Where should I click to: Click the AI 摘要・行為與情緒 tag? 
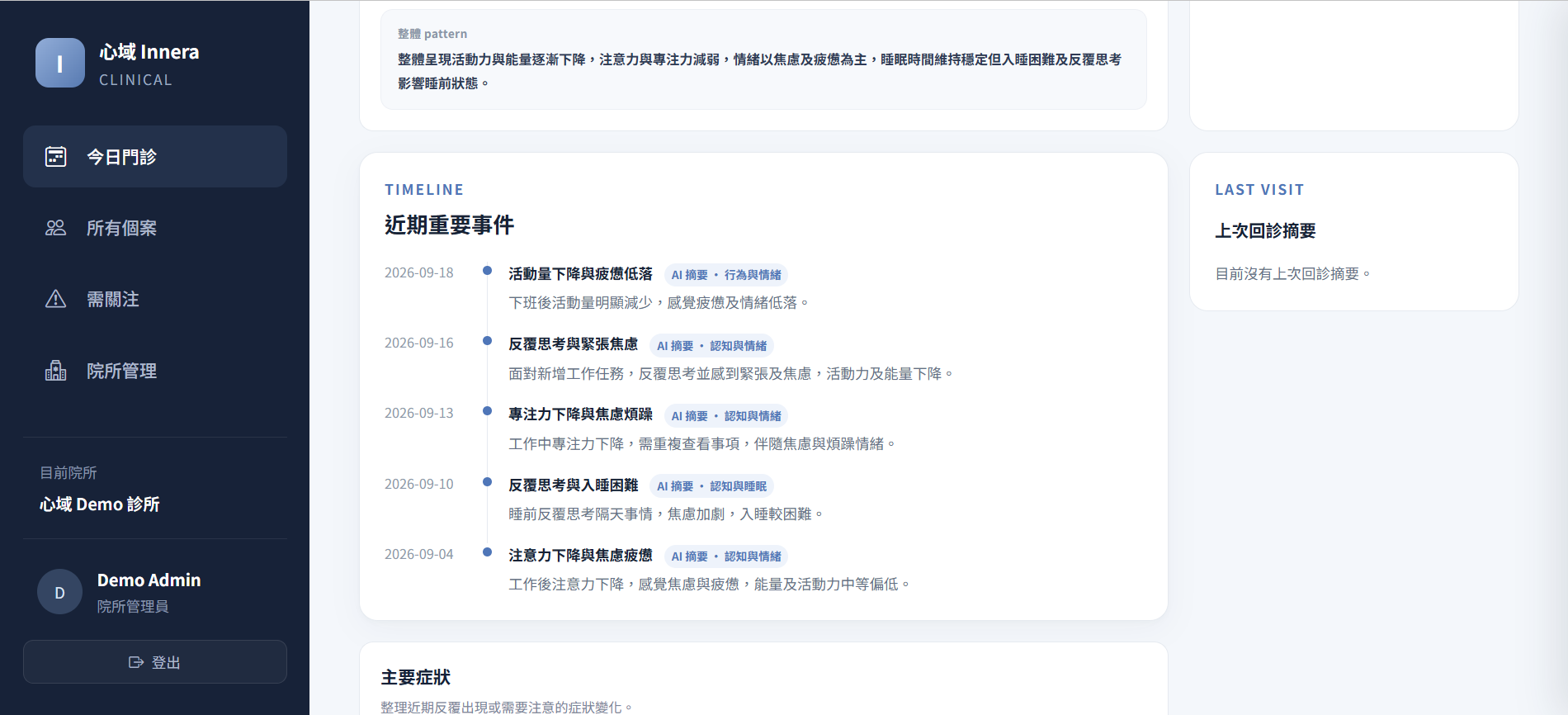click(726, 275)
